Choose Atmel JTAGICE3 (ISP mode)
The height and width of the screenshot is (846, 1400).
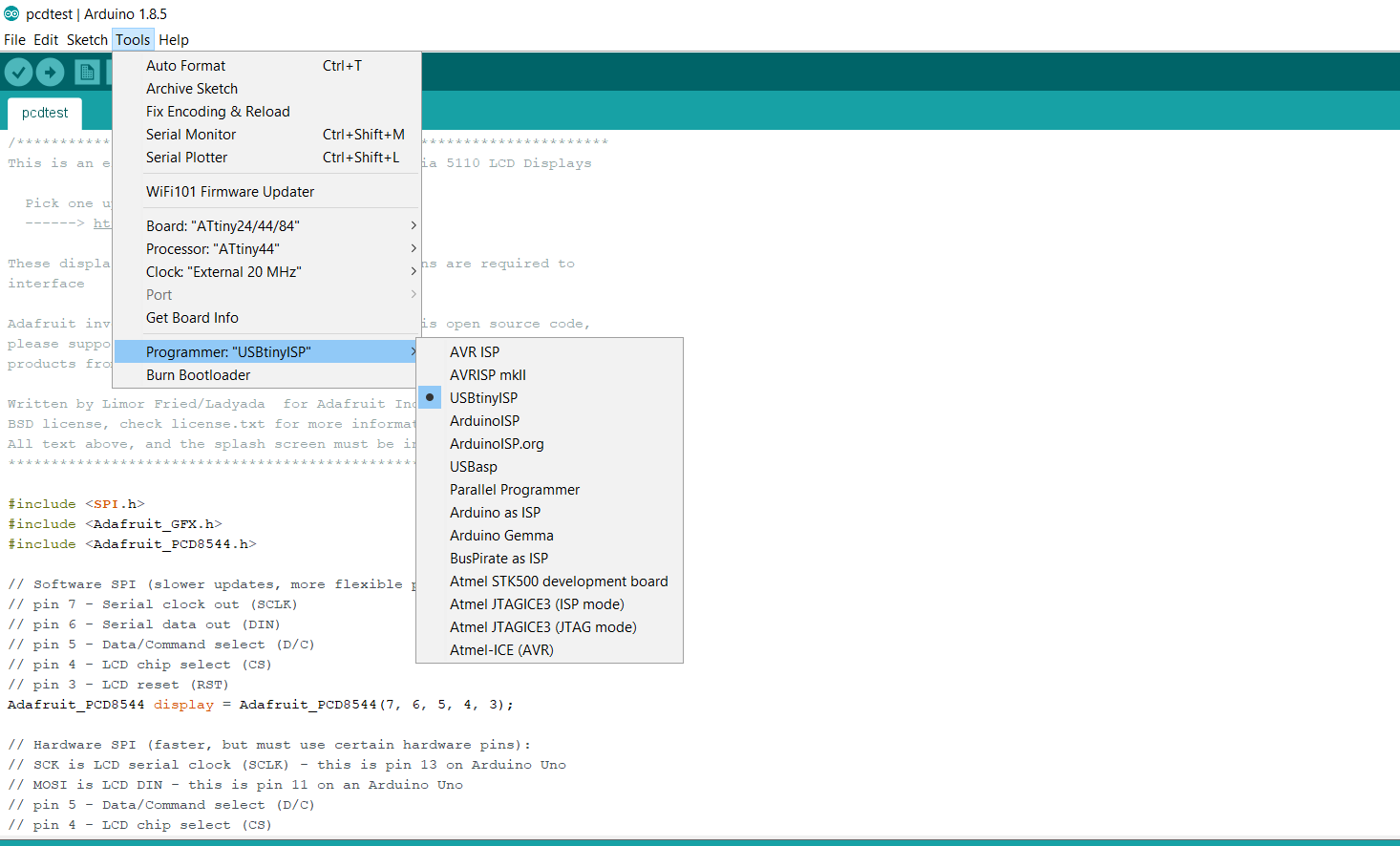pos(550,604)
